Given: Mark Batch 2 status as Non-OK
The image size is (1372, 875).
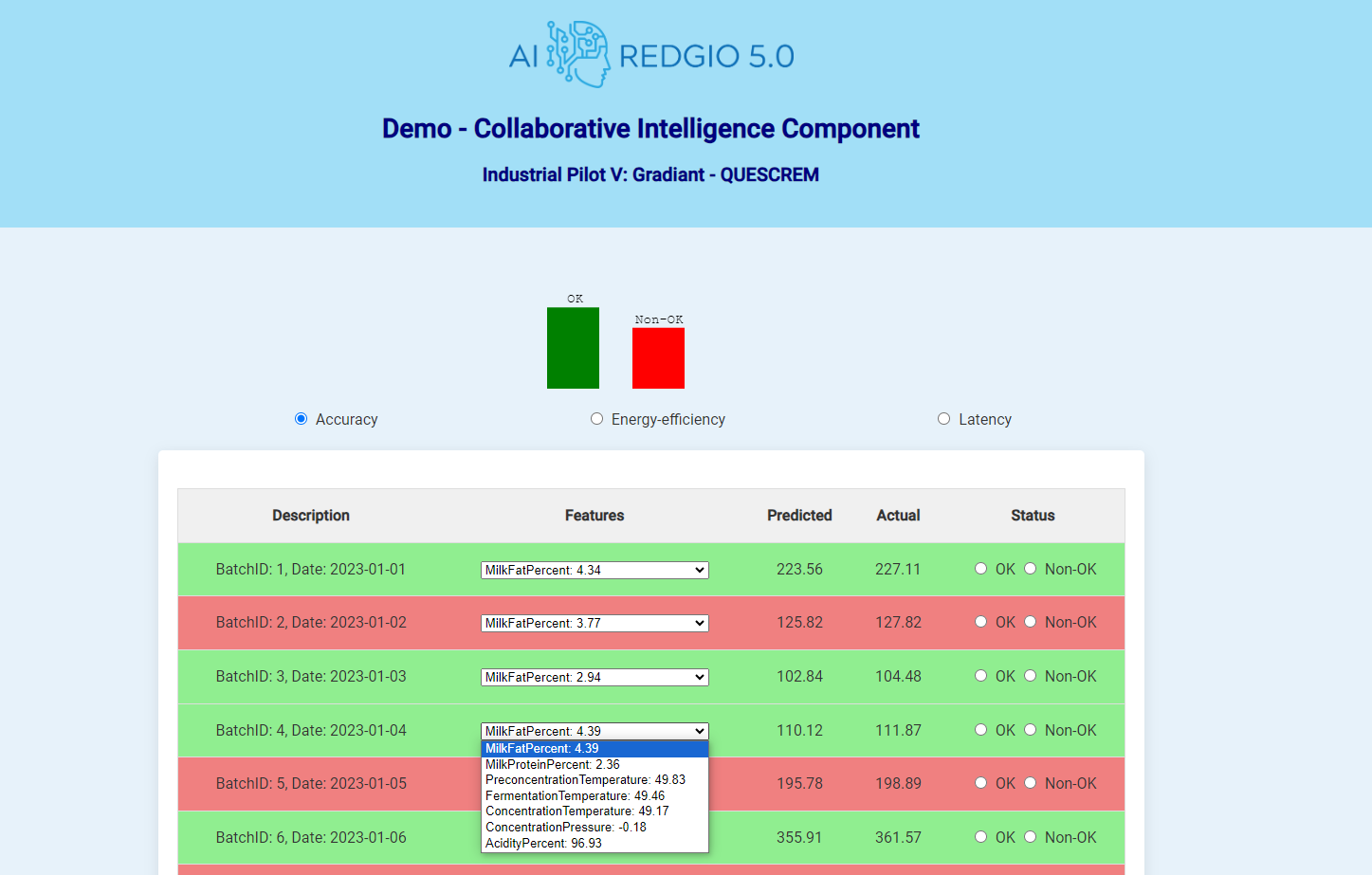Looking at the screenshot, I should tap(1031, 622).
